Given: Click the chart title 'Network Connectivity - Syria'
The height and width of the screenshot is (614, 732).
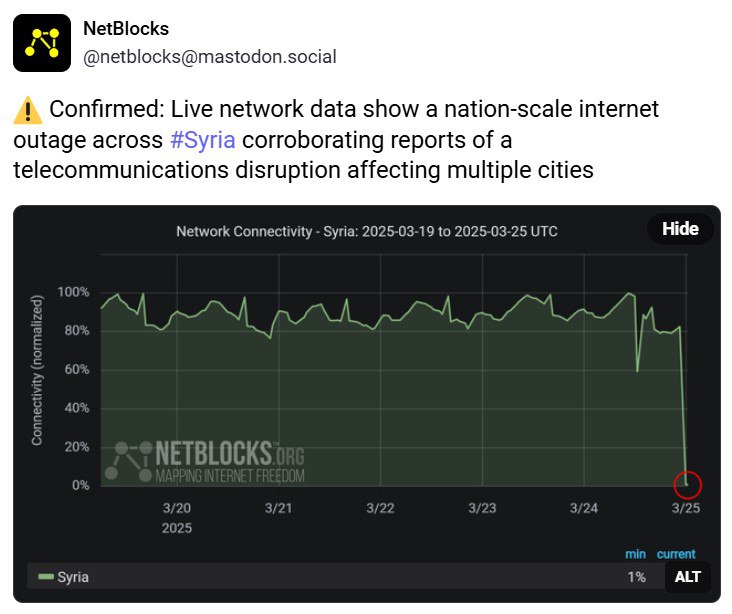Looking at the screenshot, I should coord(366,231).
